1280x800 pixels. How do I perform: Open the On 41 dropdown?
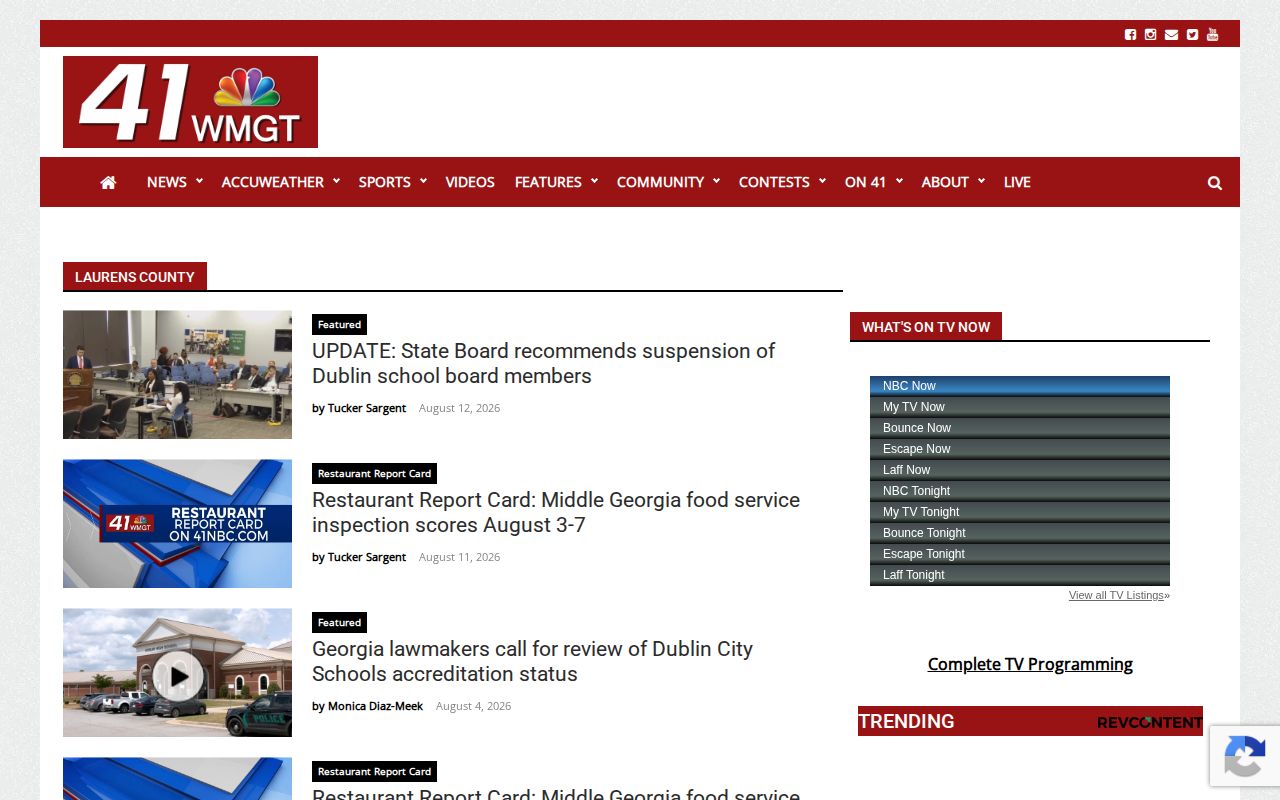[x=874, y=182]
